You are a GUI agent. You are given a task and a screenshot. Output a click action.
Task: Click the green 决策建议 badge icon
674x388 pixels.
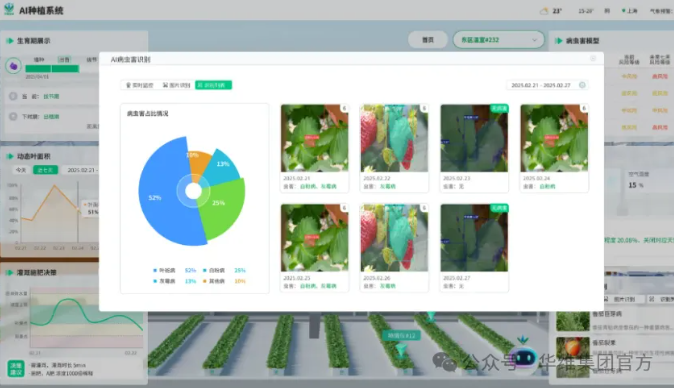[x=16, y=369]
